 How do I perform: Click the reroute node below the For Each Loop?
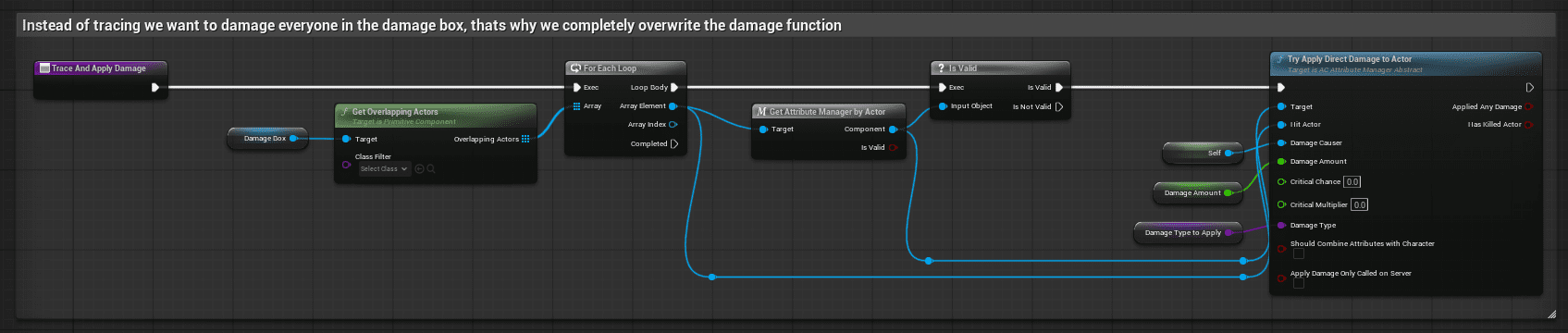(x=711, y=277)
